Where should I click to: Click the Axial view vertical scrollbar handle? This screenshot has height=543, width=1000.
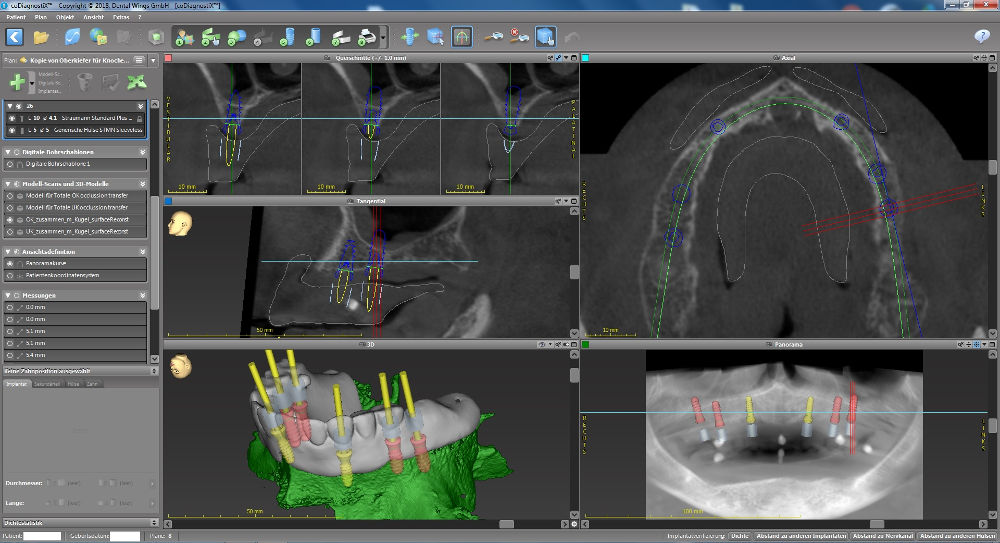point(992,169)
